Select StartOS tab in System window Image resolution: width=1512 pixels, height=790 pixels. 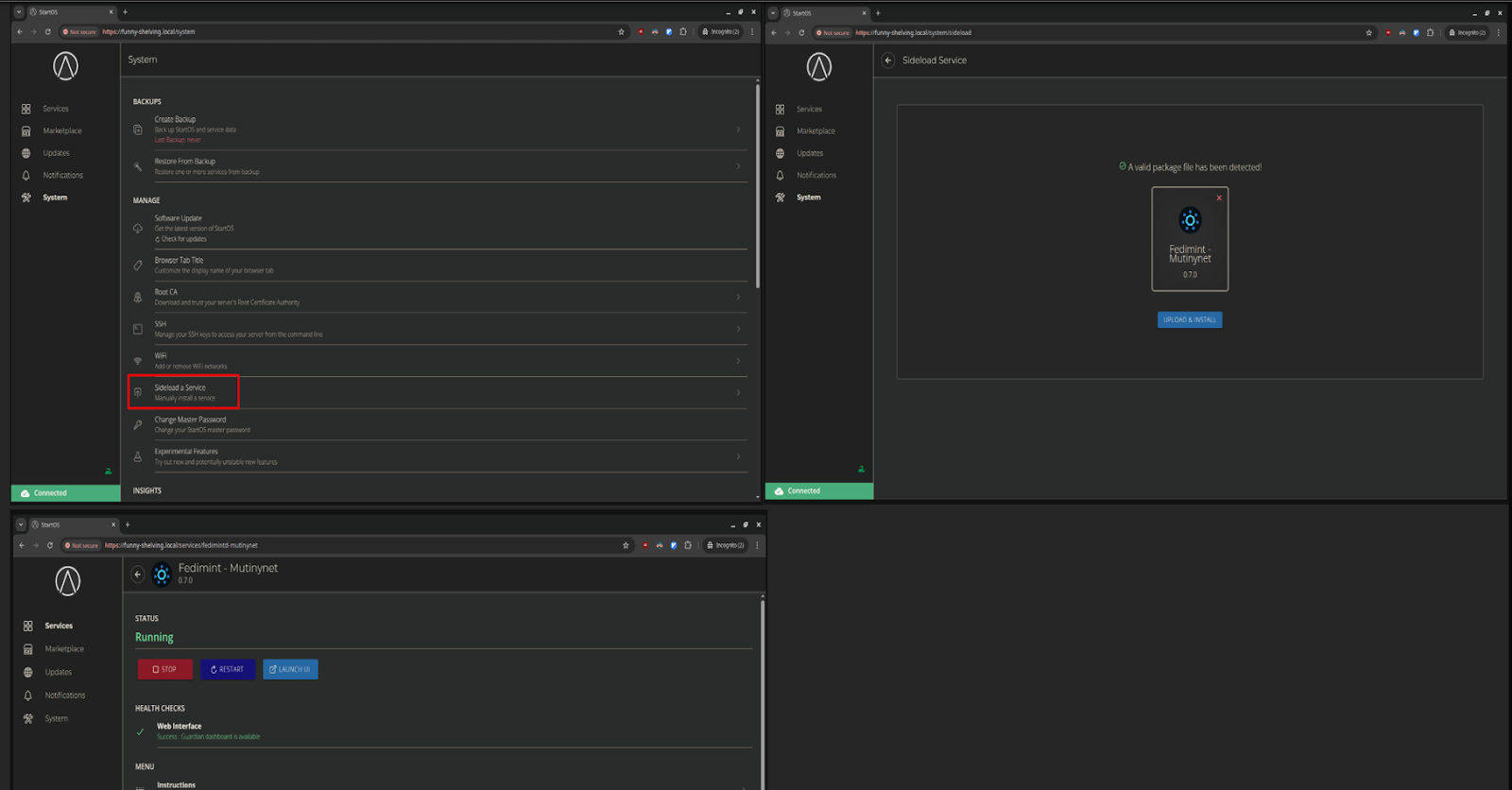point(72,12)
